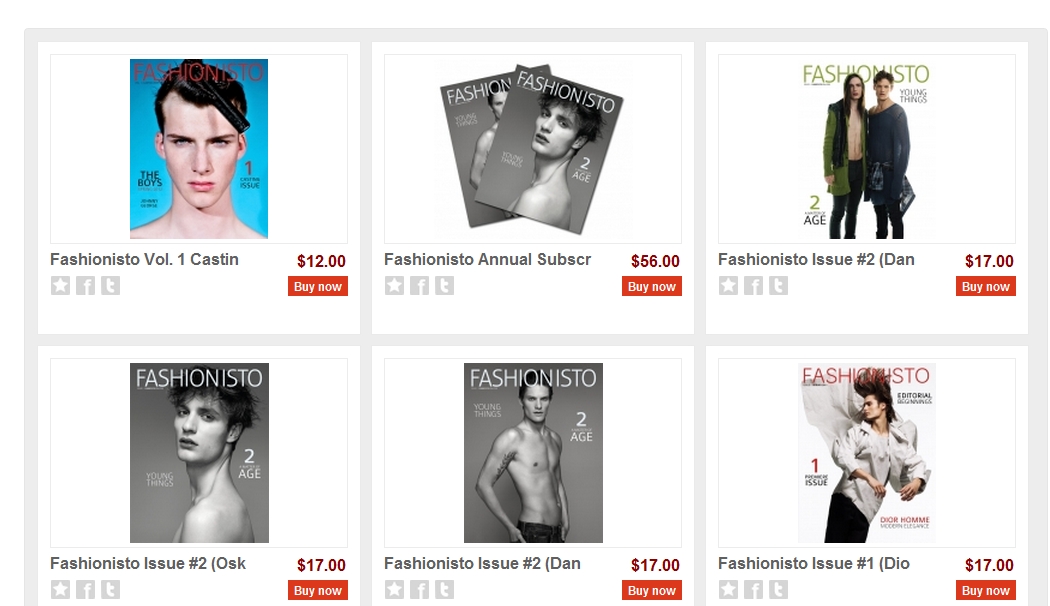The width and height of the screenshot is (1050, 606).
Task: Buy now the $56.00 Annual Subscription
Action: pyautogui.click(x=652, y=287)
